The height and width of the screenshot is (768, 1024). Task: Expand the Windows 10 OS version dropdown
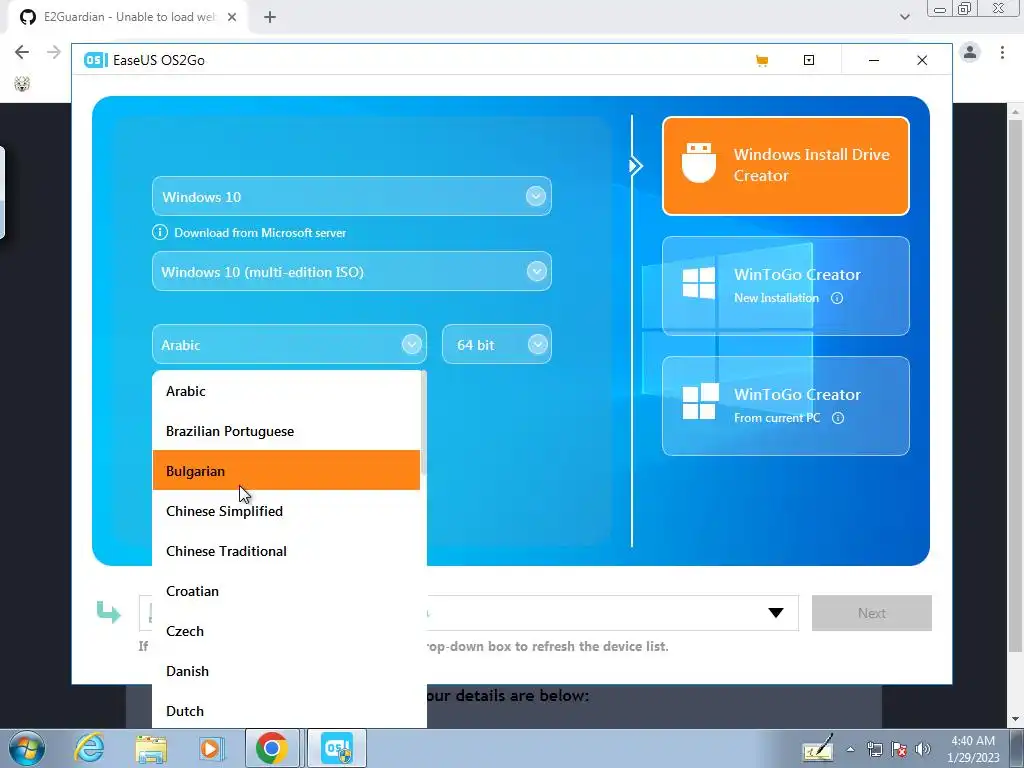(536, 196)
